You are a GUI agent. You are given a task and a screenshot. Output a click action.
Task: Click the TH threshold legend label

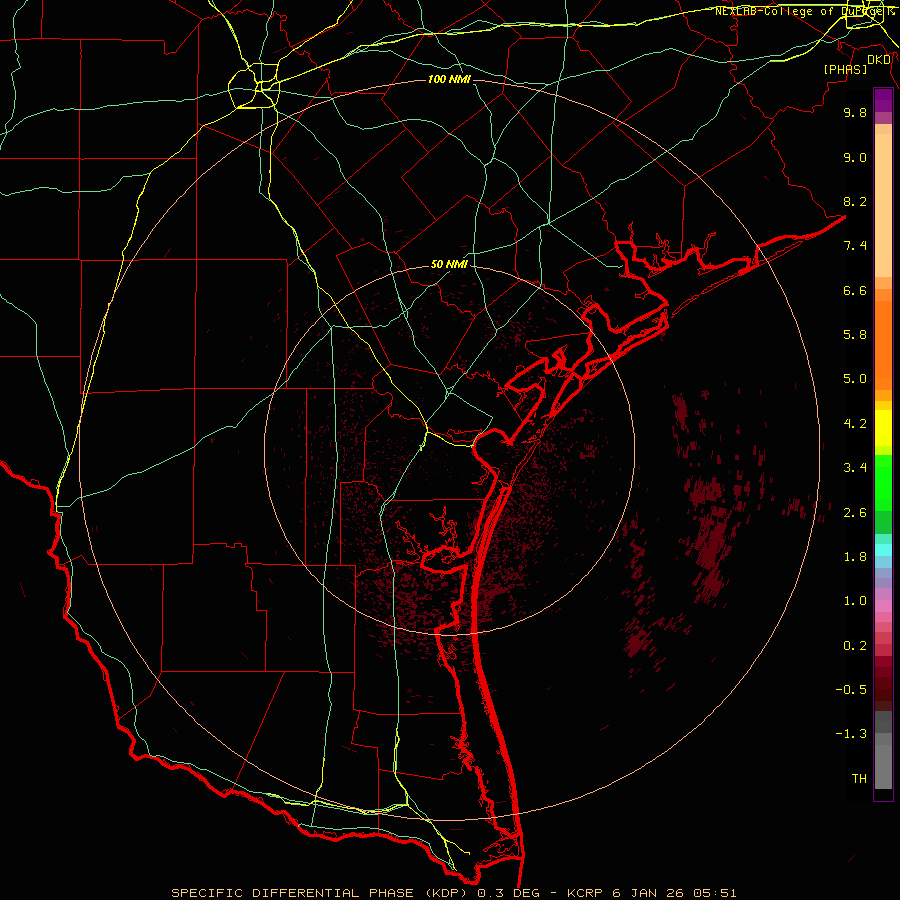[x=859, y=779]
